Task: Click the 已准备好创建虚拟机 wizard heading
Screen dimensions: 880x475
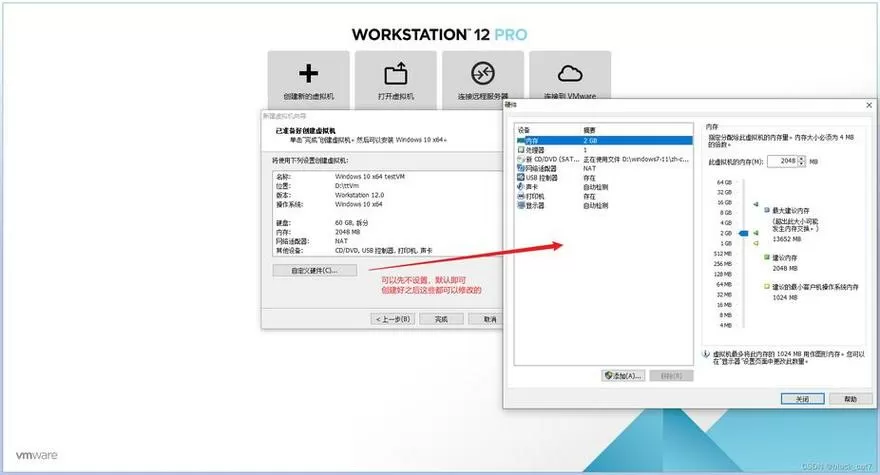Action: point(305,131)
